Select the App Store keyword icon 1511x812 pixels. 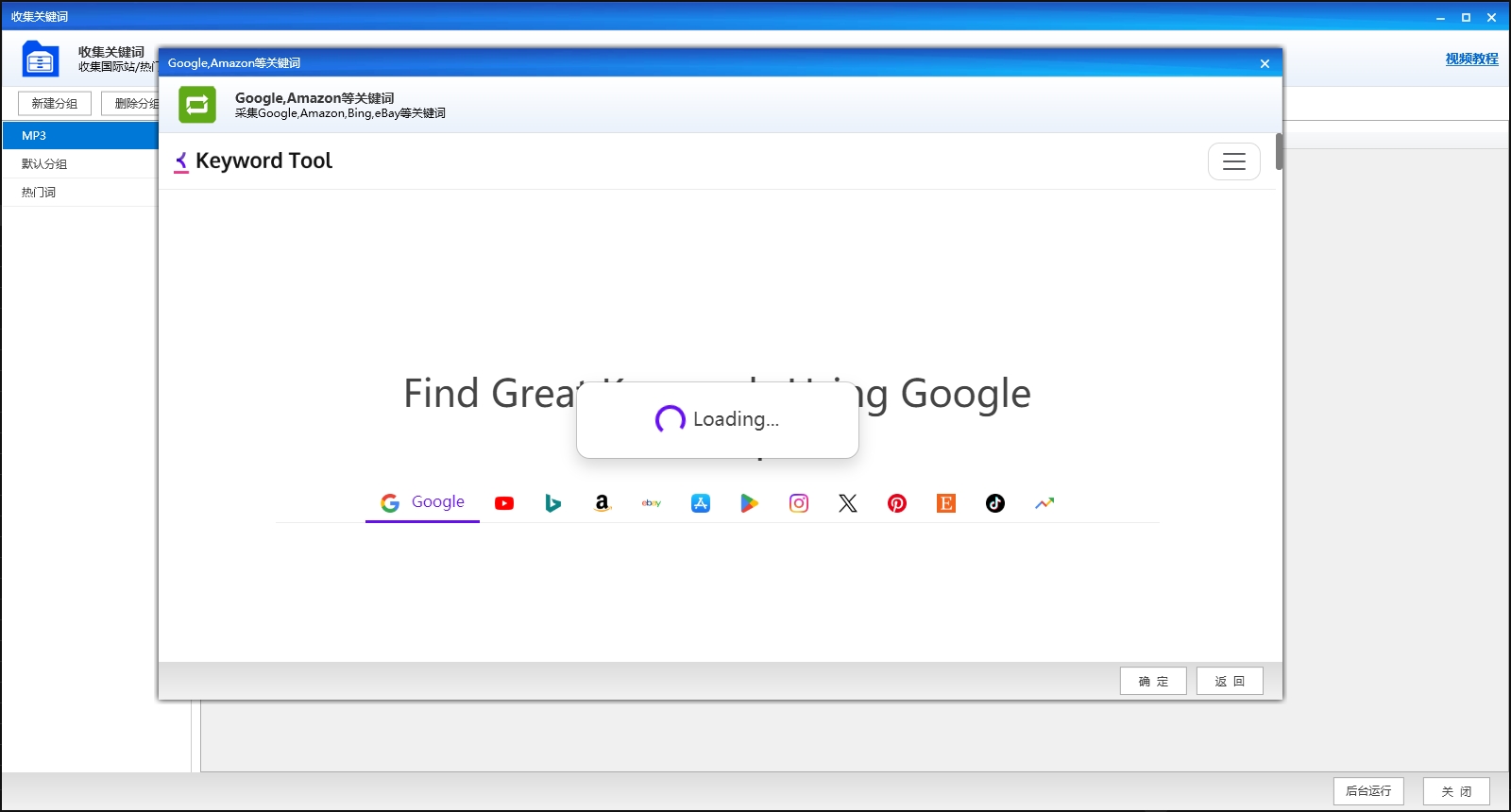coord(701,503)
